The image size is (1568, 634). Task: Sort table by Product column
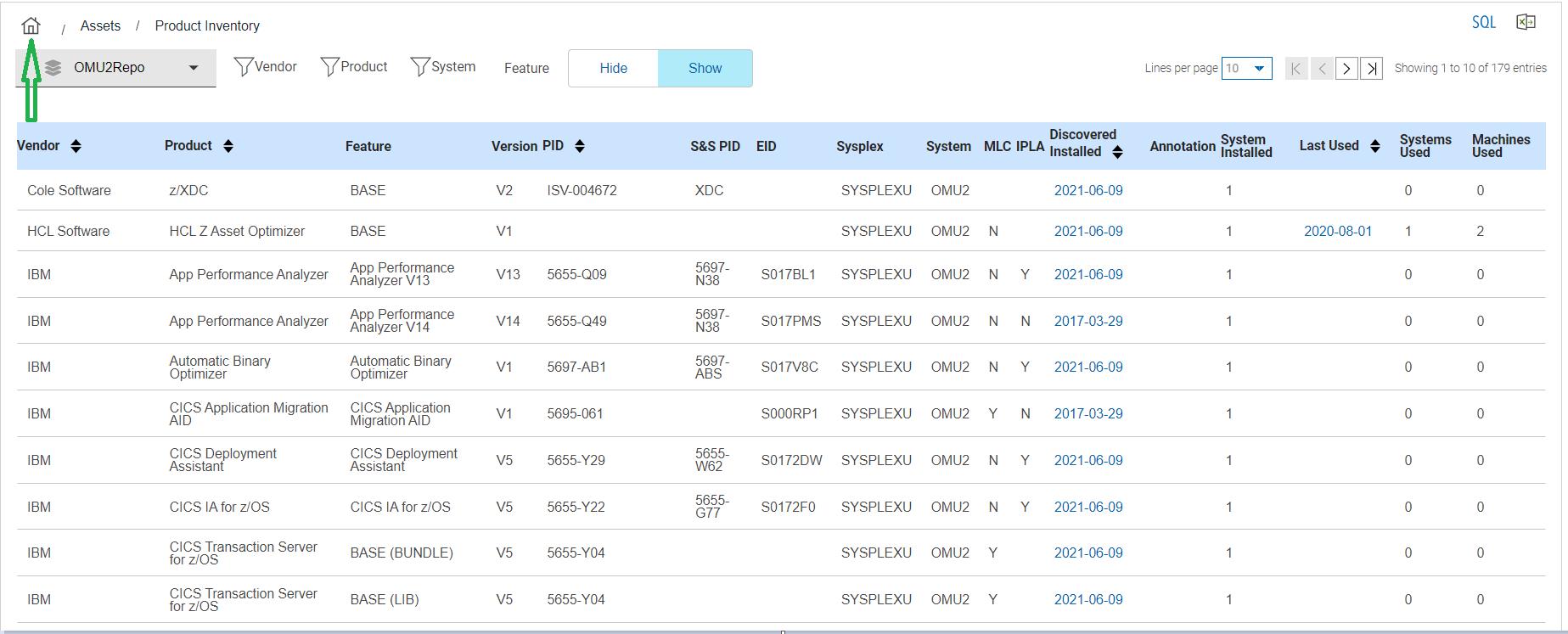tap(228, 146)
